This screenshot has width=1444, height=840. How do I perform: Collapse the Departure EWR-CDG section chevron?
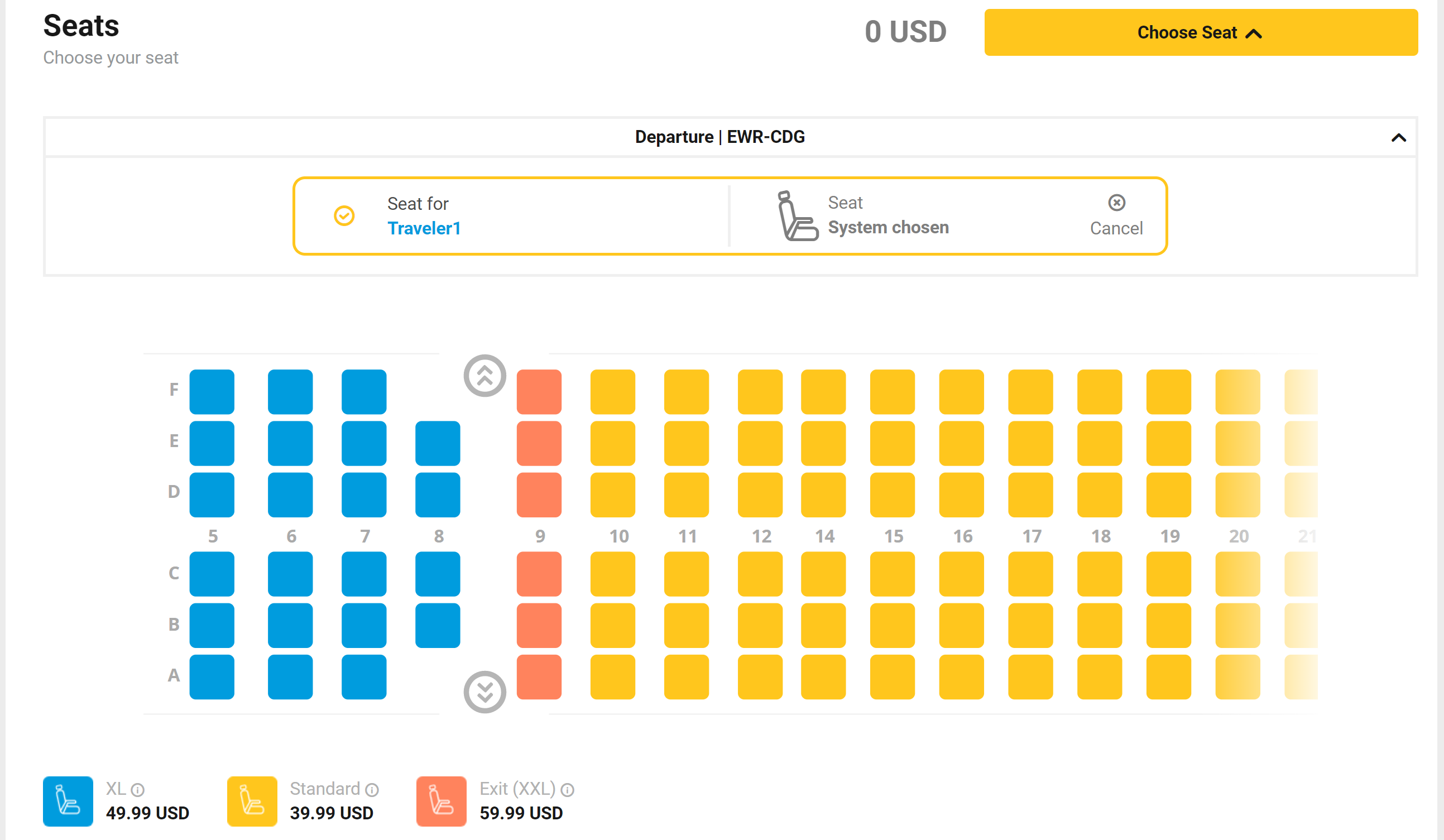[1399, 137]
